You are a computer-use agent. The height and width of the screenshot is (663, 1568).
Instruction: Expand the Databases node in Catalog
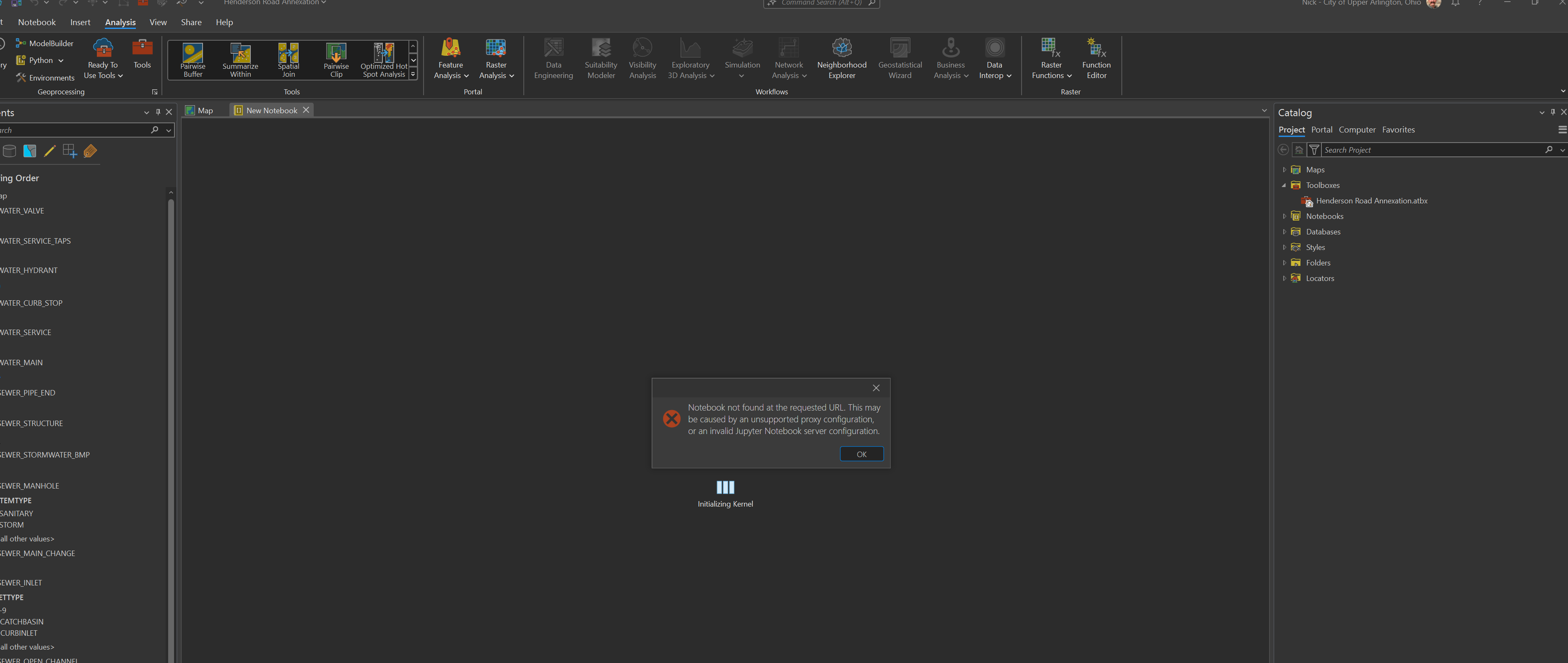point(1285,231)
